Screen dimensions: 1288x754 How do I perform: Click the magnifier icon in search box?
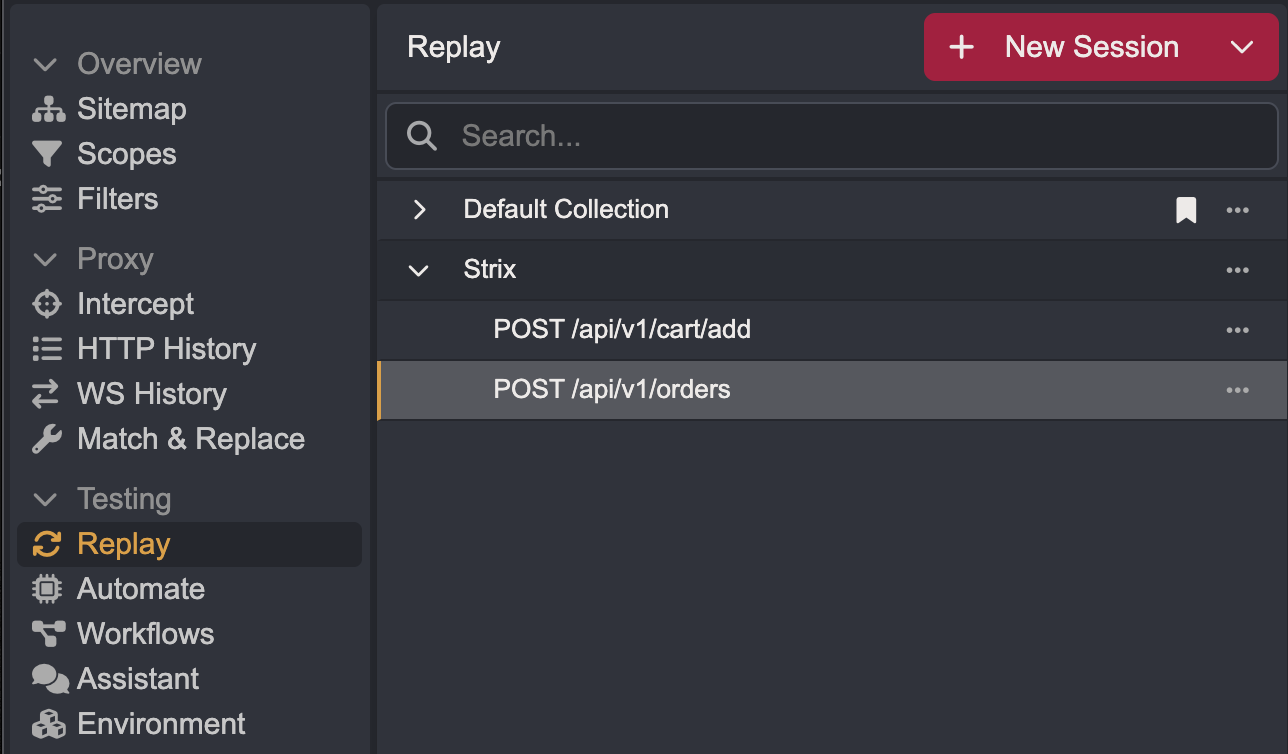422,137
